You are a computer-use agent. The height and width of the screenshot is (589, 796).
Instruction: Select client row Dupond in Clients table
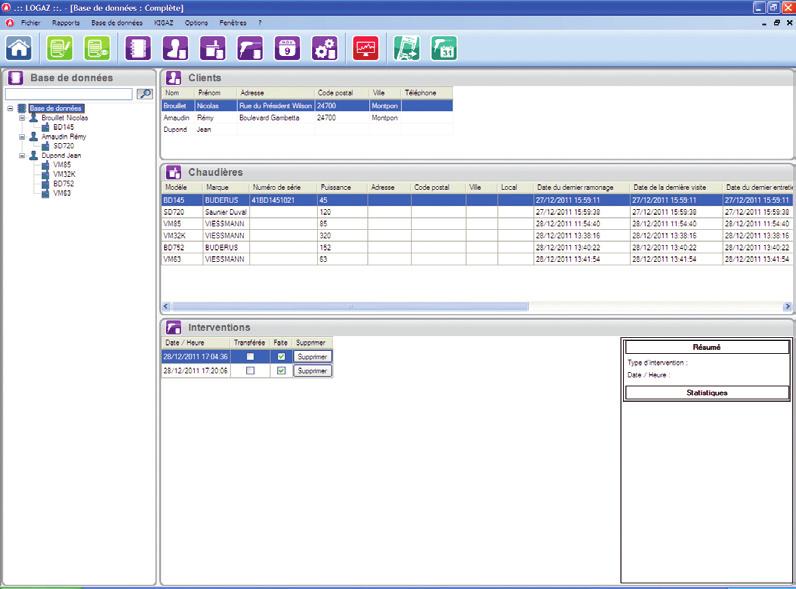point(307,129)
